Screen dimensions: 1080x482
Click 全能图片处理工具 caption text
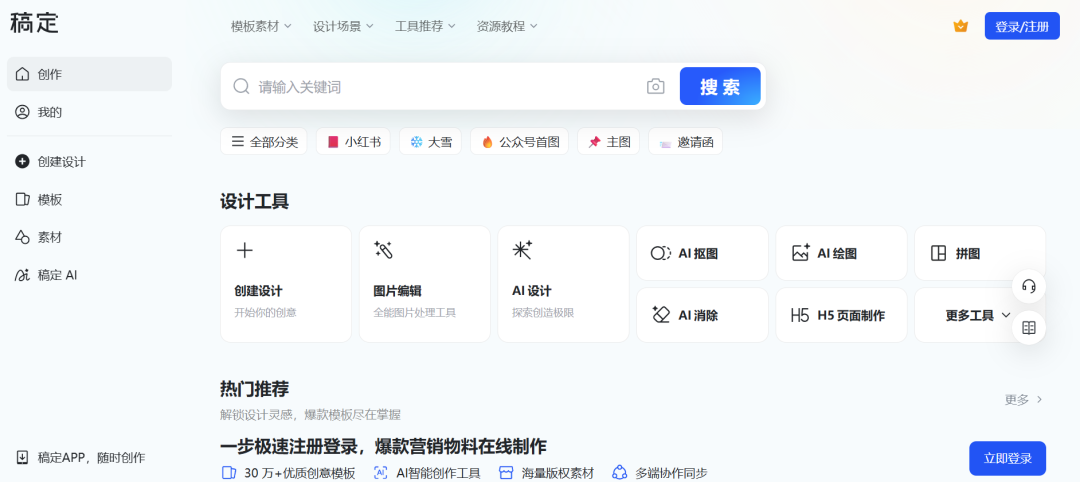pos(415,313)
